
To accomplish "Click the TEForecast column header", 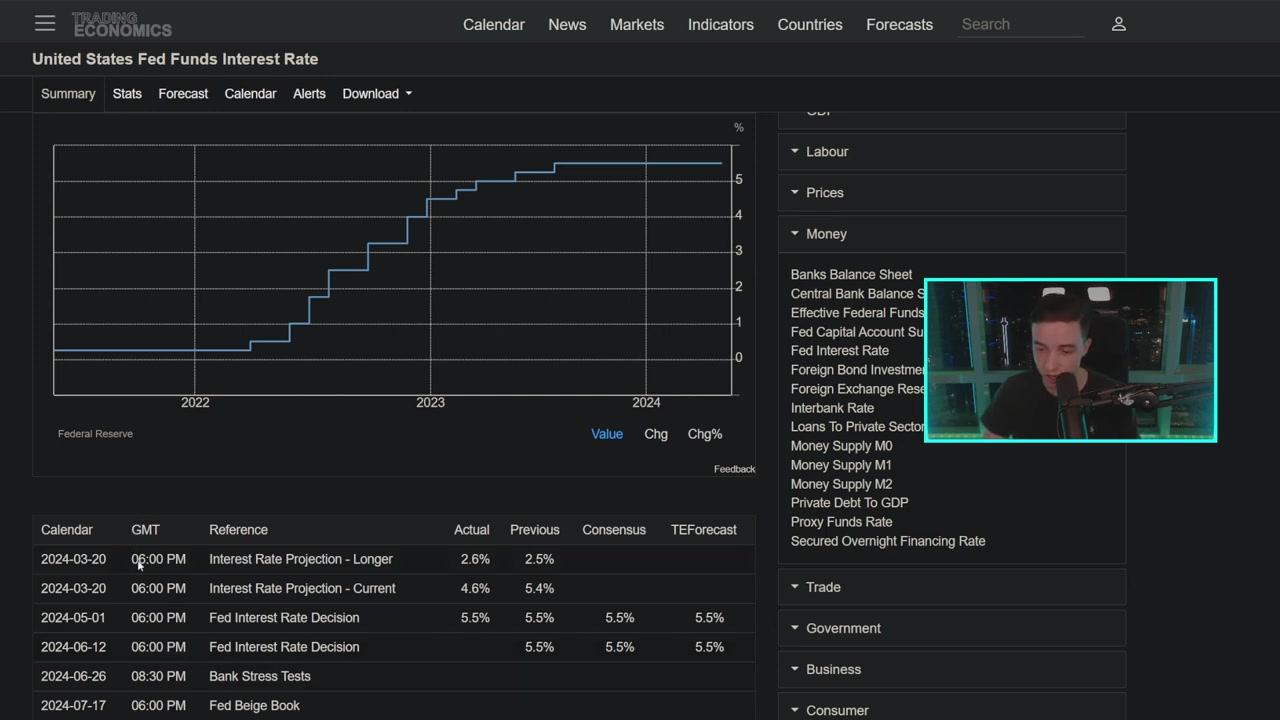I will [x=703, y=530].
